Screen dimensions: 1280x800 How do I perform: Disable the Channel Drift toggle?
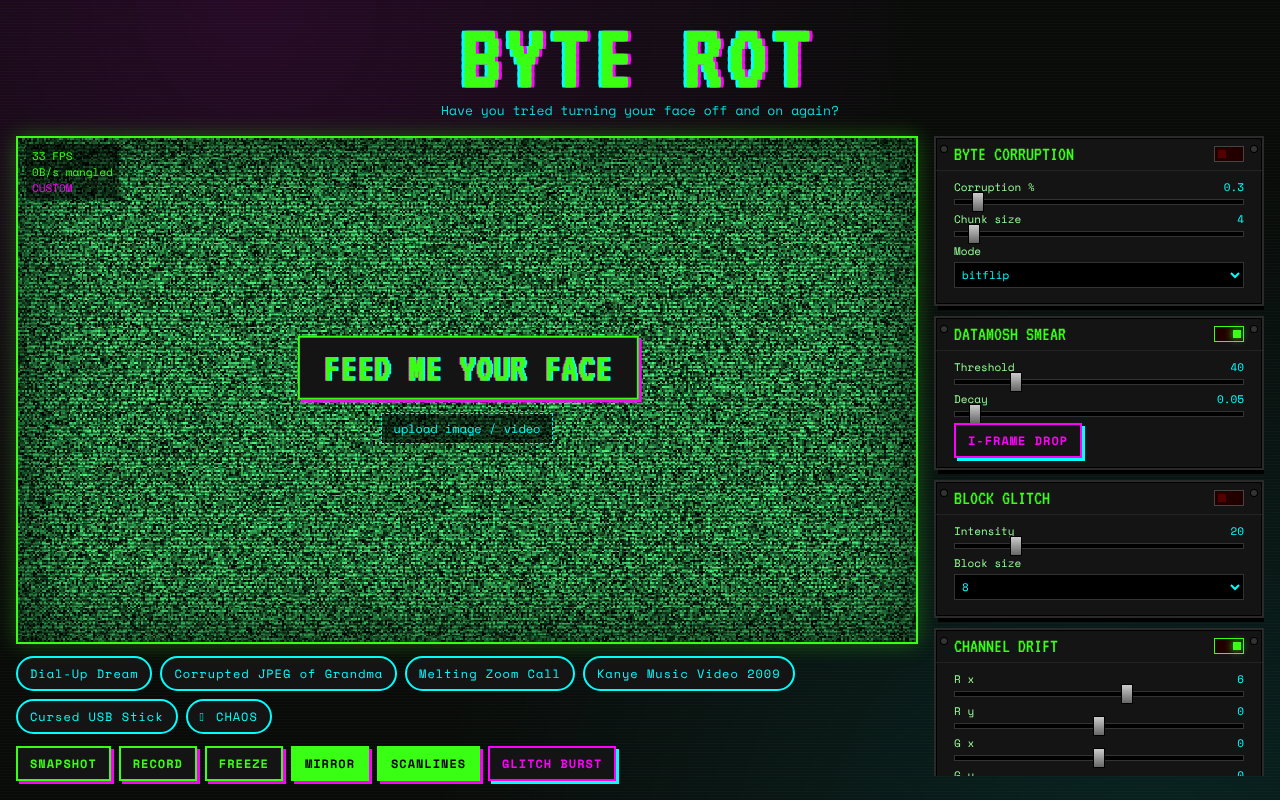(1229, 646)
